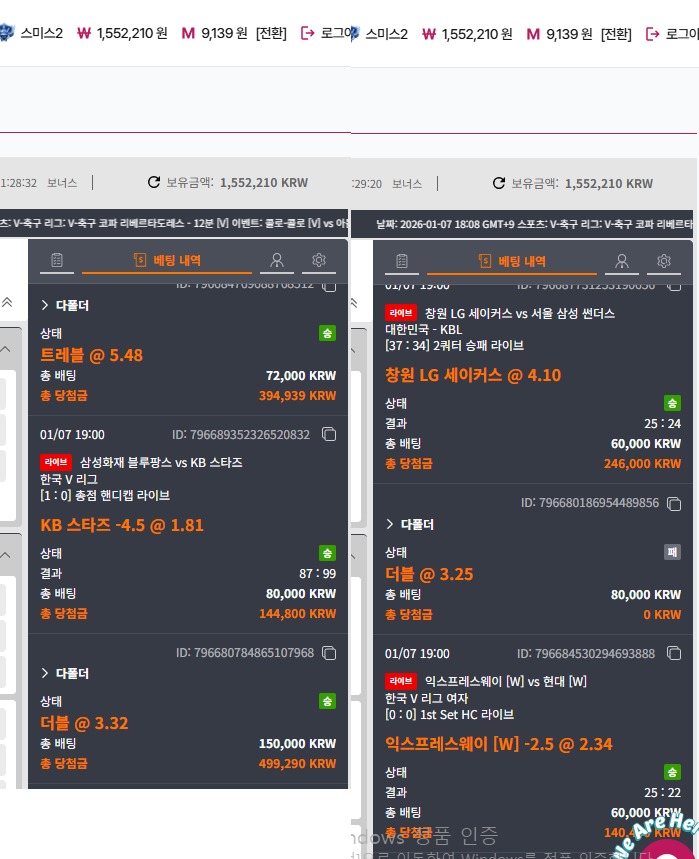Click KB 스타즈 -4.5 @ 1.81 selection

pyautogui.click(x=122, y=525)
